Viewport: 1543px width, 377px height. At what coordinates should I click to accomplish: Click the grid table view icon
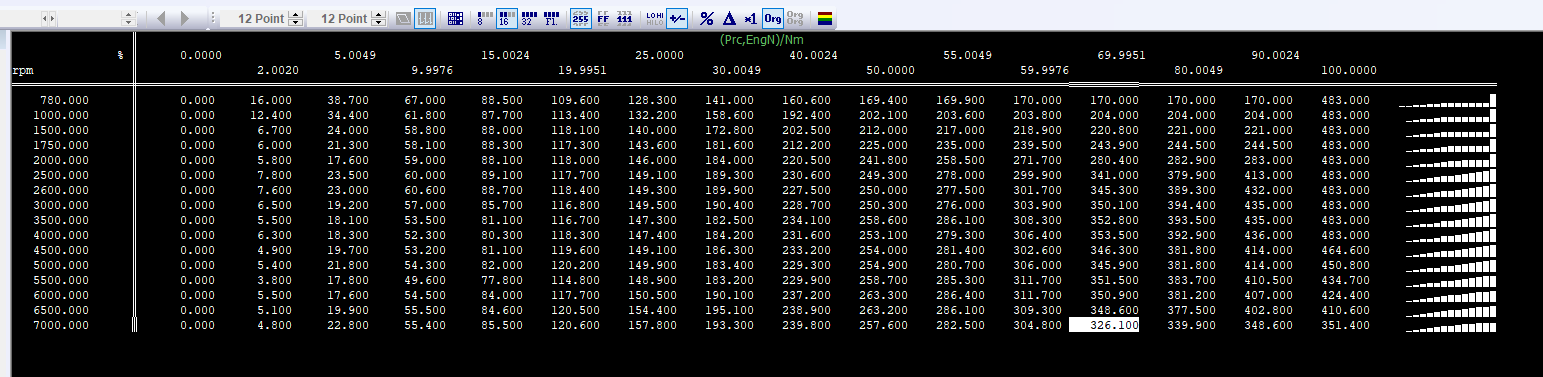pyautogui.click(x=455, y=18)
